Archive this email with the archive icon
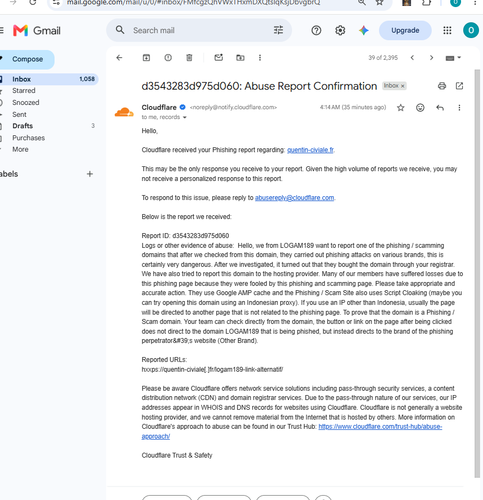Viewport: 483px width, 500px height. [146, 58]
